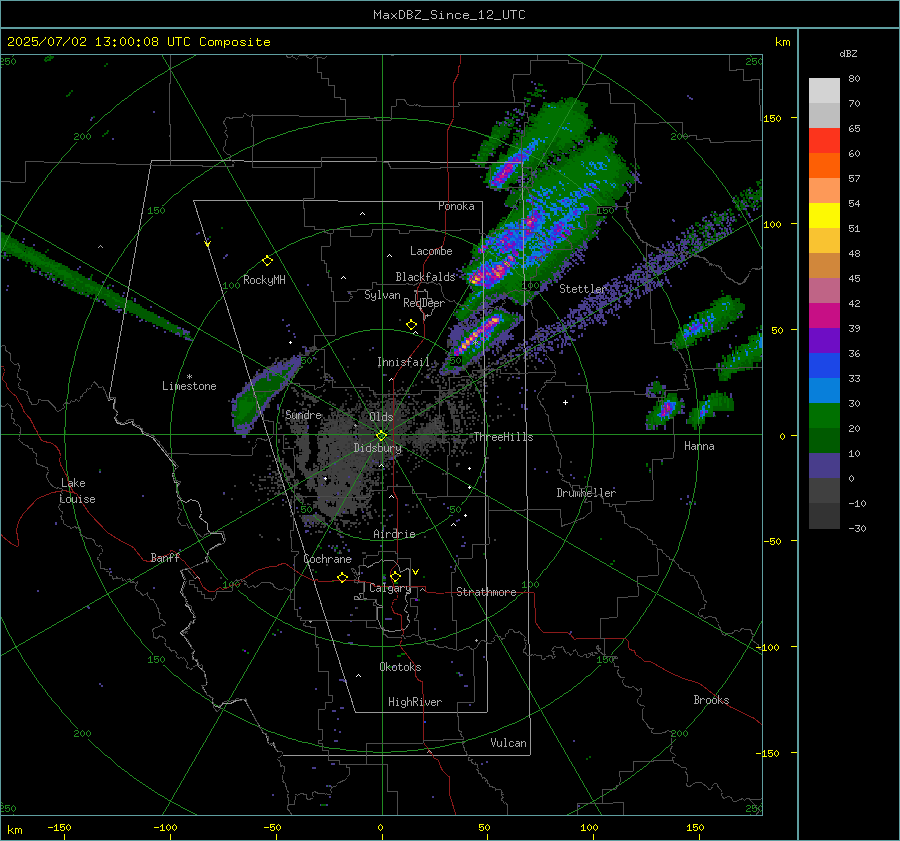Click the ThreeHills label

(x=503, y=437)
